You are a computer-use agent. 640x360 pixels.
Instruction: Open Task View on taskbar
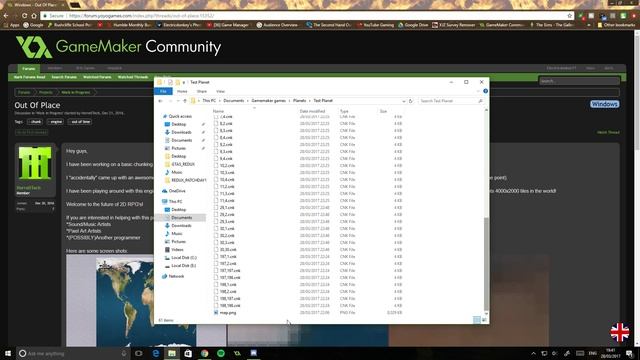tap(138, 353)
